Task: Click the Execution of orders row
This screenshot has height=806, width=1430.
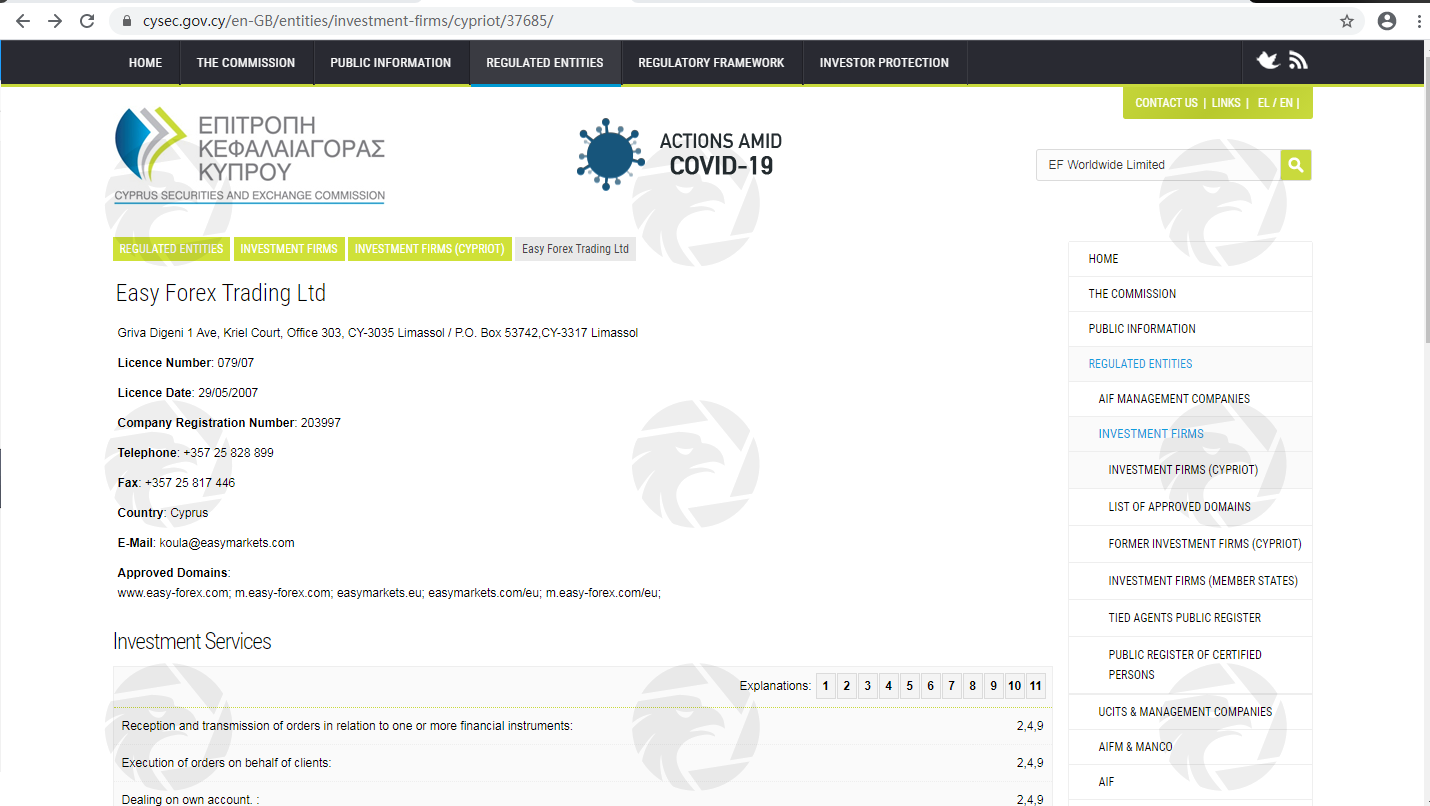Action: pyautogui.click(x=583, y=763)
